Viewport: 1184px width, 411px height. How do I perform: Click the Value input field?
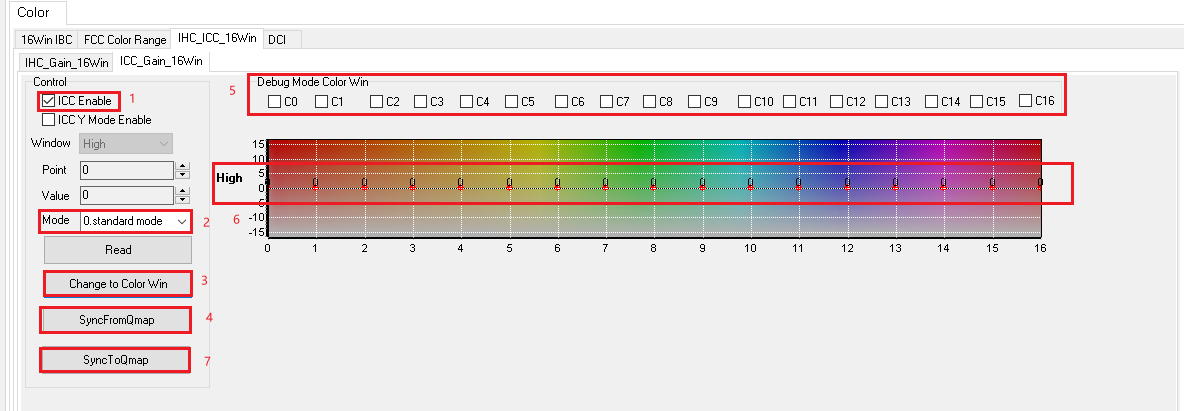point(127,196)
